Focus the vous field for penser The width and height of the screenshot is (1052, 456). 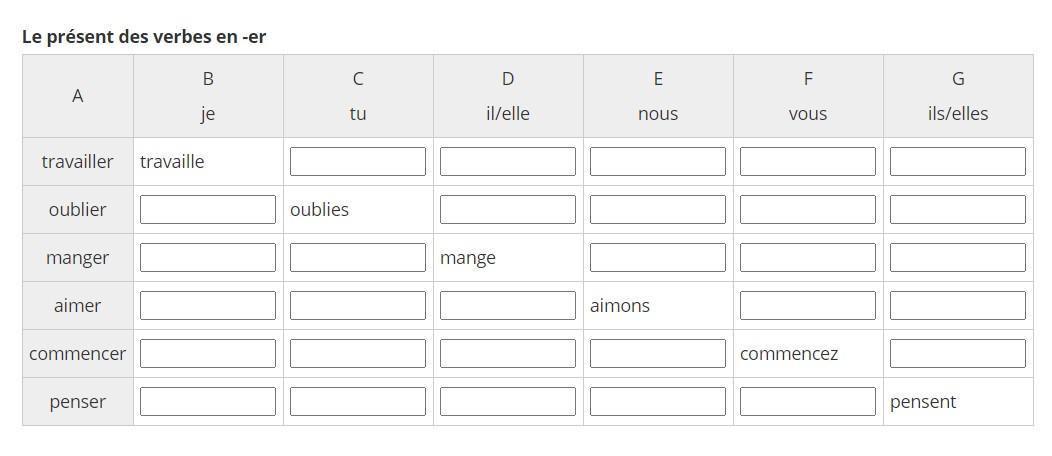click(x=808, y=402)
